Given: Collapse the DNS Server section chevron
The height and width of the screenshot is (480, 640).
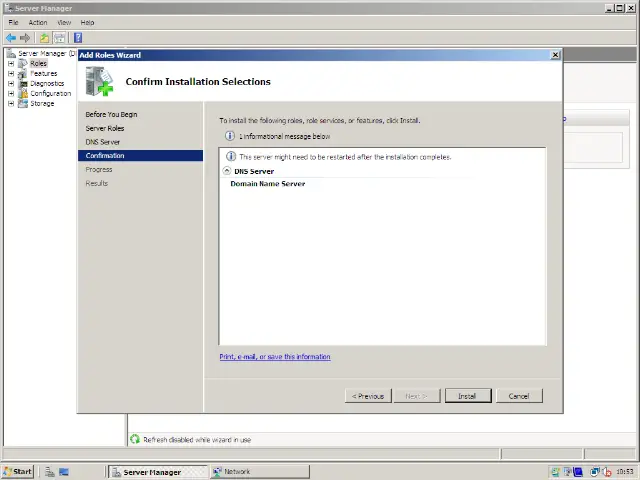Looking at the screenshot, I should coord(227,171).
